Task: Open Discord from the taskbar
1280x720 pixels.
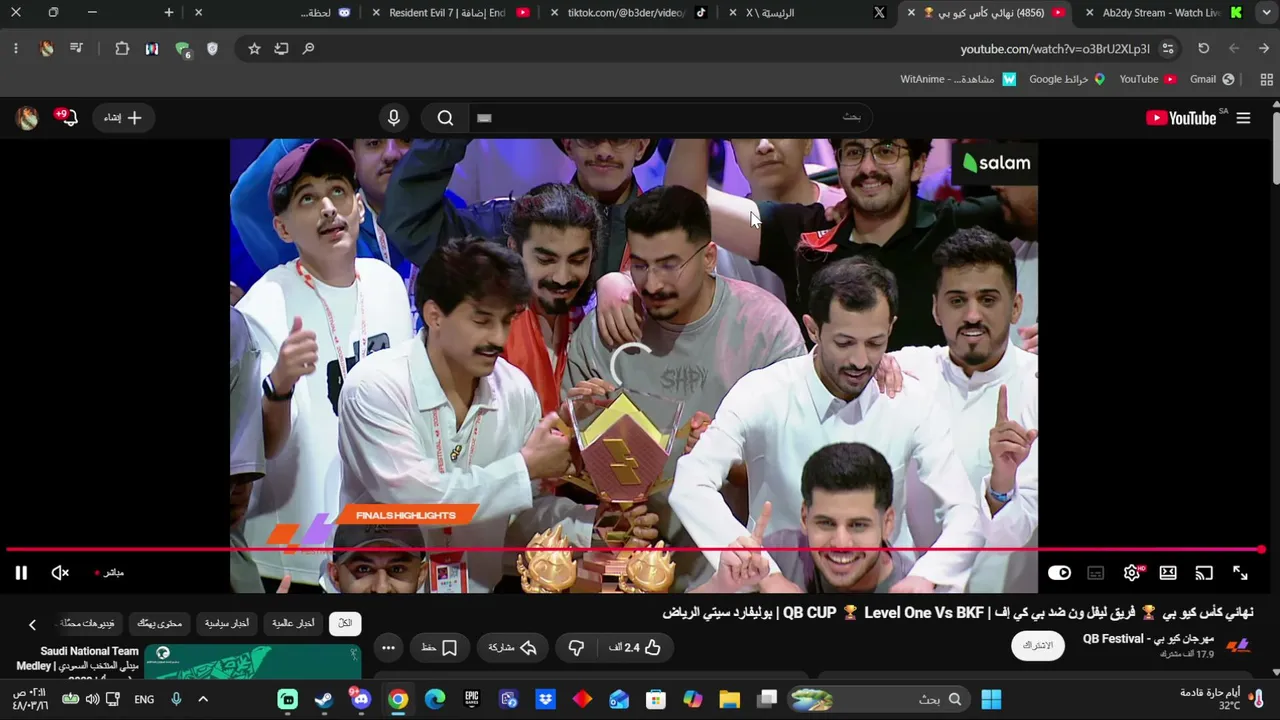Action: click(x=360, y=699)
